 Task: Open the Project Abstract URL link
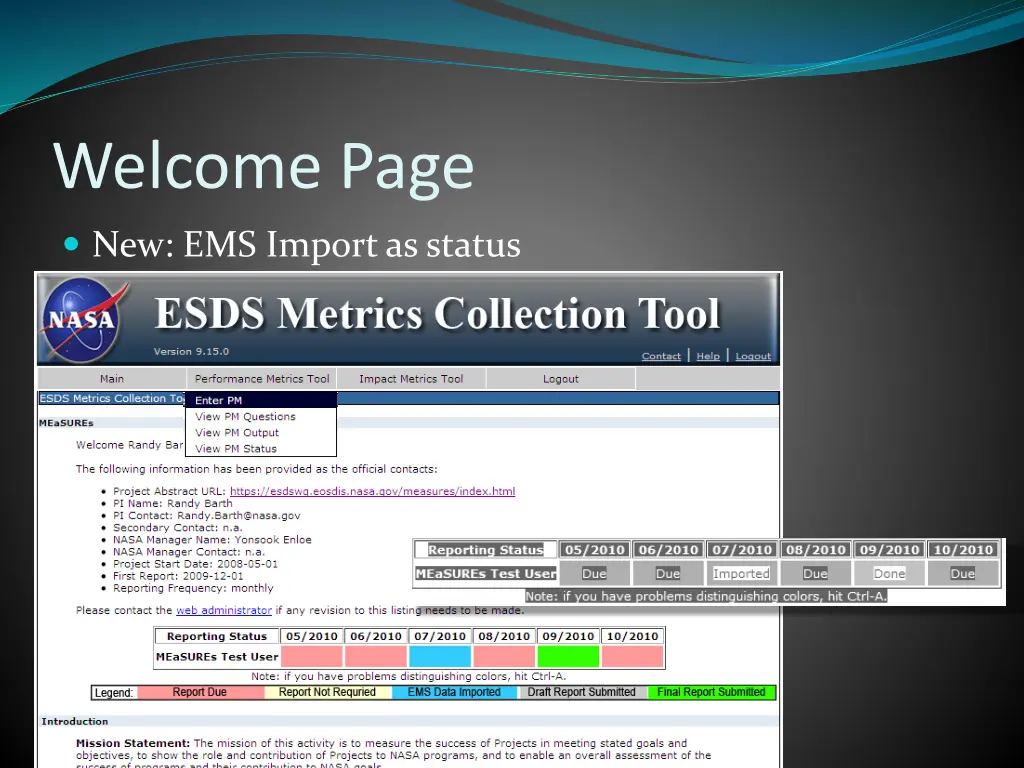coord(372,491)
